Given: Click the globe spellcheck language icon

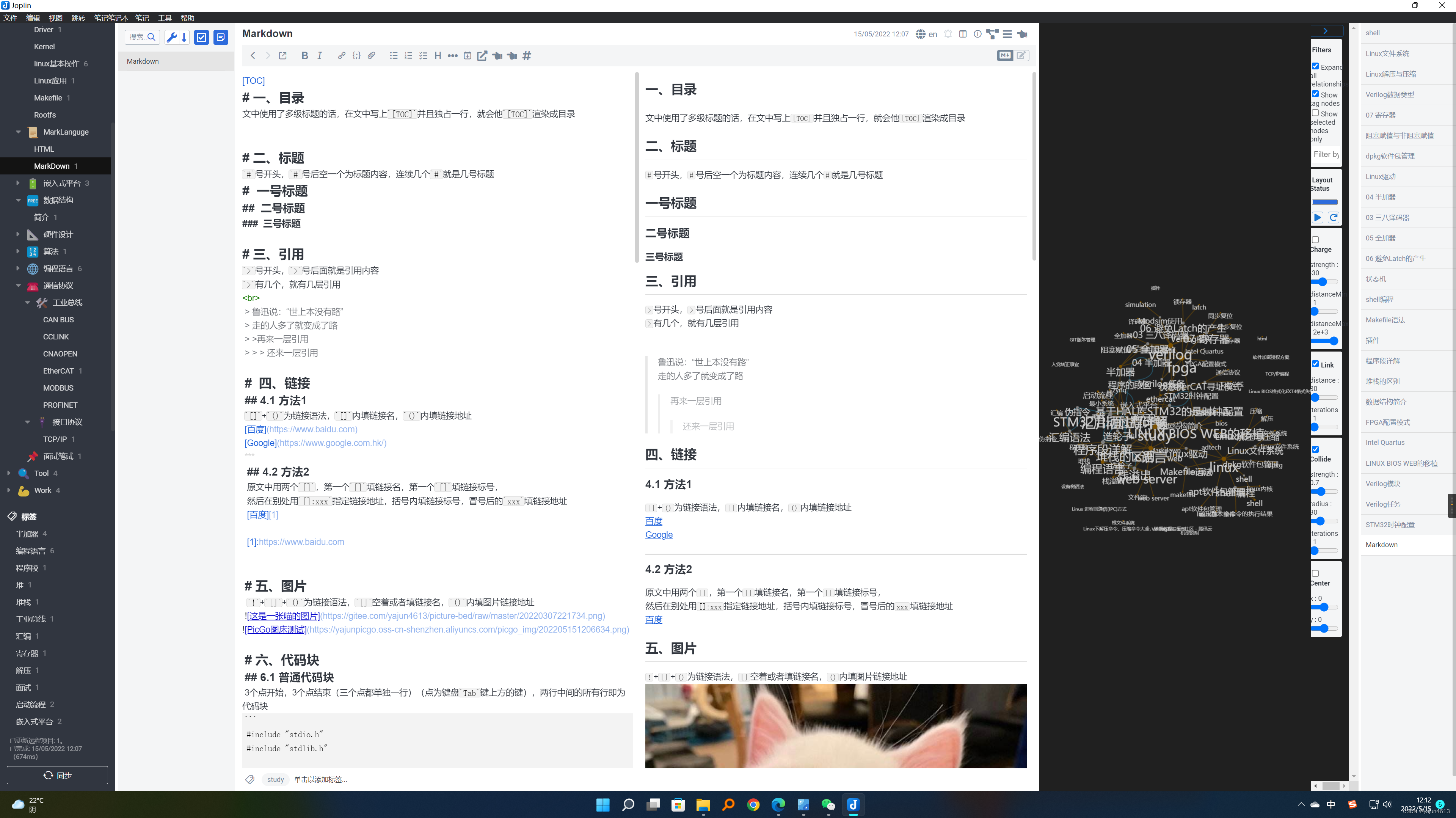Looking at the screenshot, I should (x=921, y=34).
